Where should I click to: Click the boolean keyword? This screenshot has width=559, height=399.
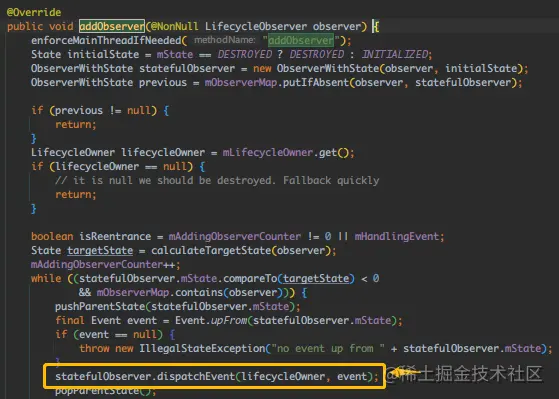[x=52, y=236]
